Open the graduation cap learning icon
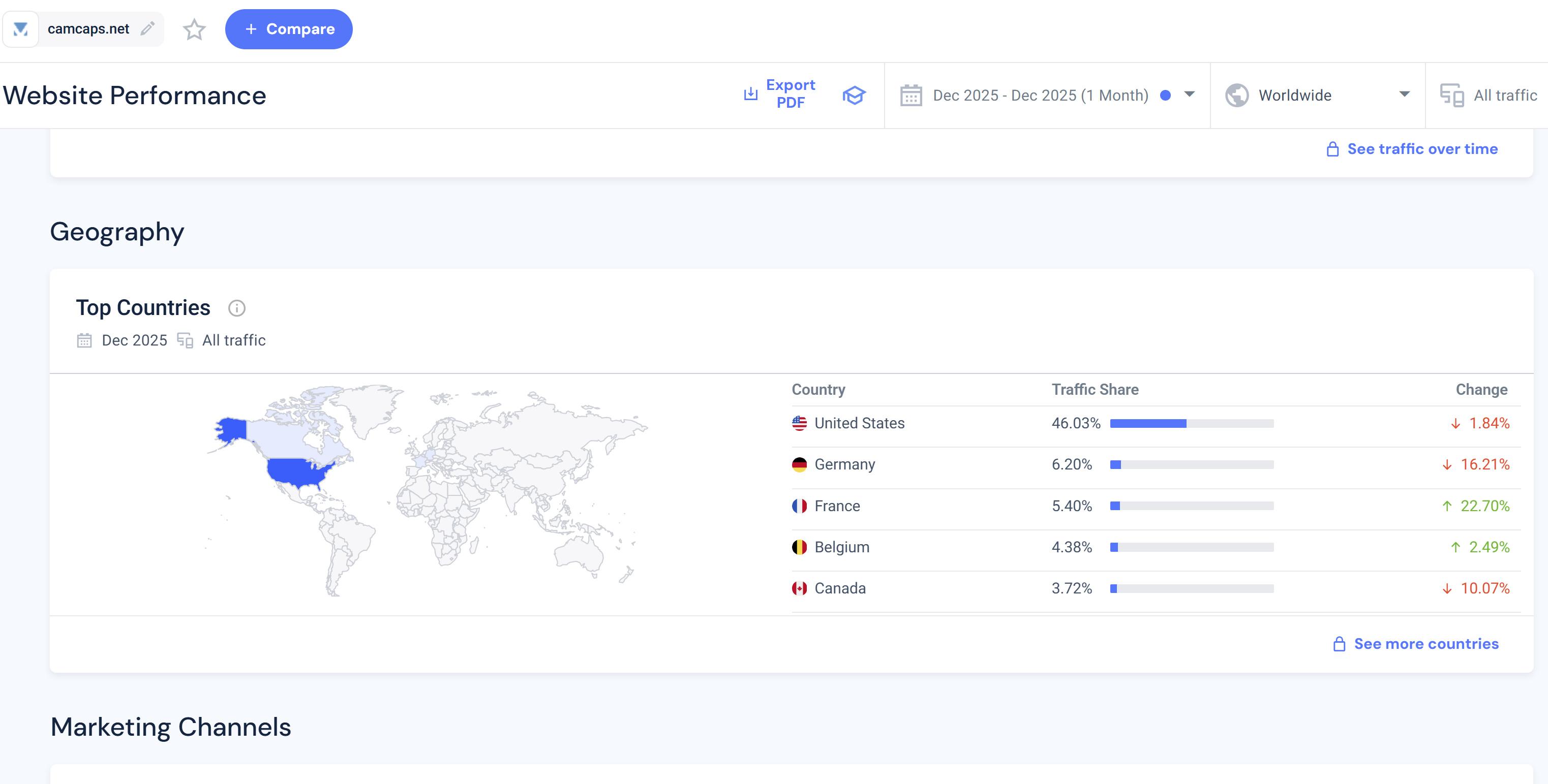This screenshot has height=784, width=1548. tap(854, 95)
